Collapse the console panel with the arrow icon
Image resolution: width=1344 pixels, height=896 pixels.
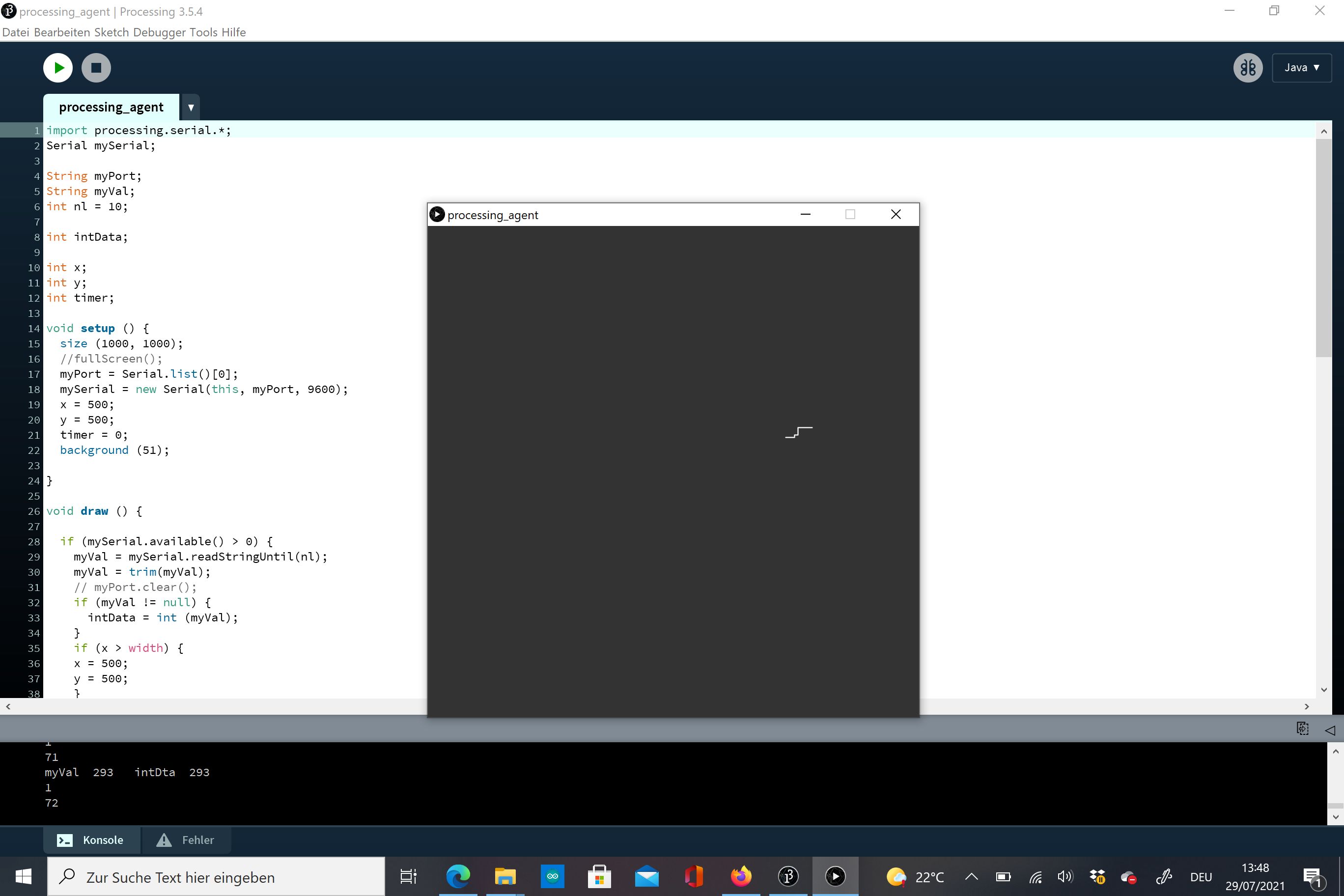click(x=1329, y=729)
